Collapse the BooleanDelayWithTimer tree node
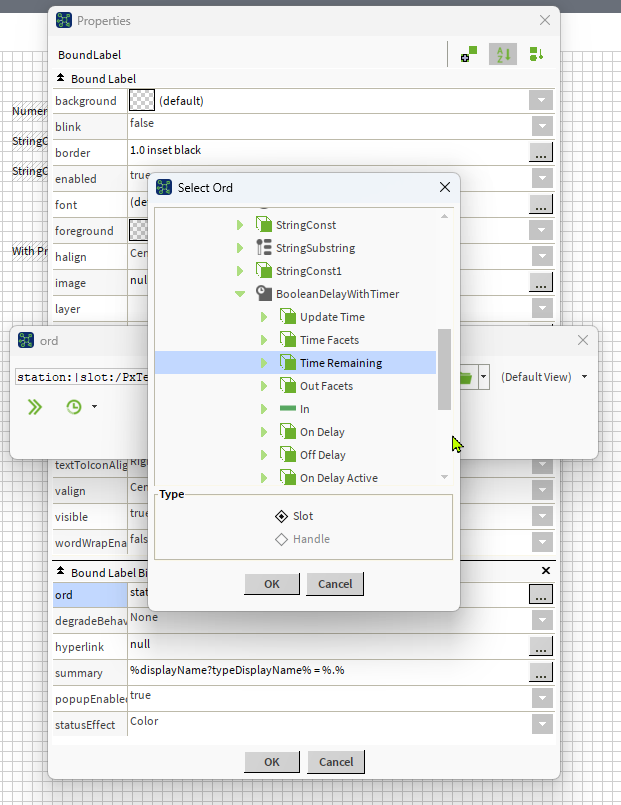The height and width of the screenshot is (805, 621). point(240,294)
